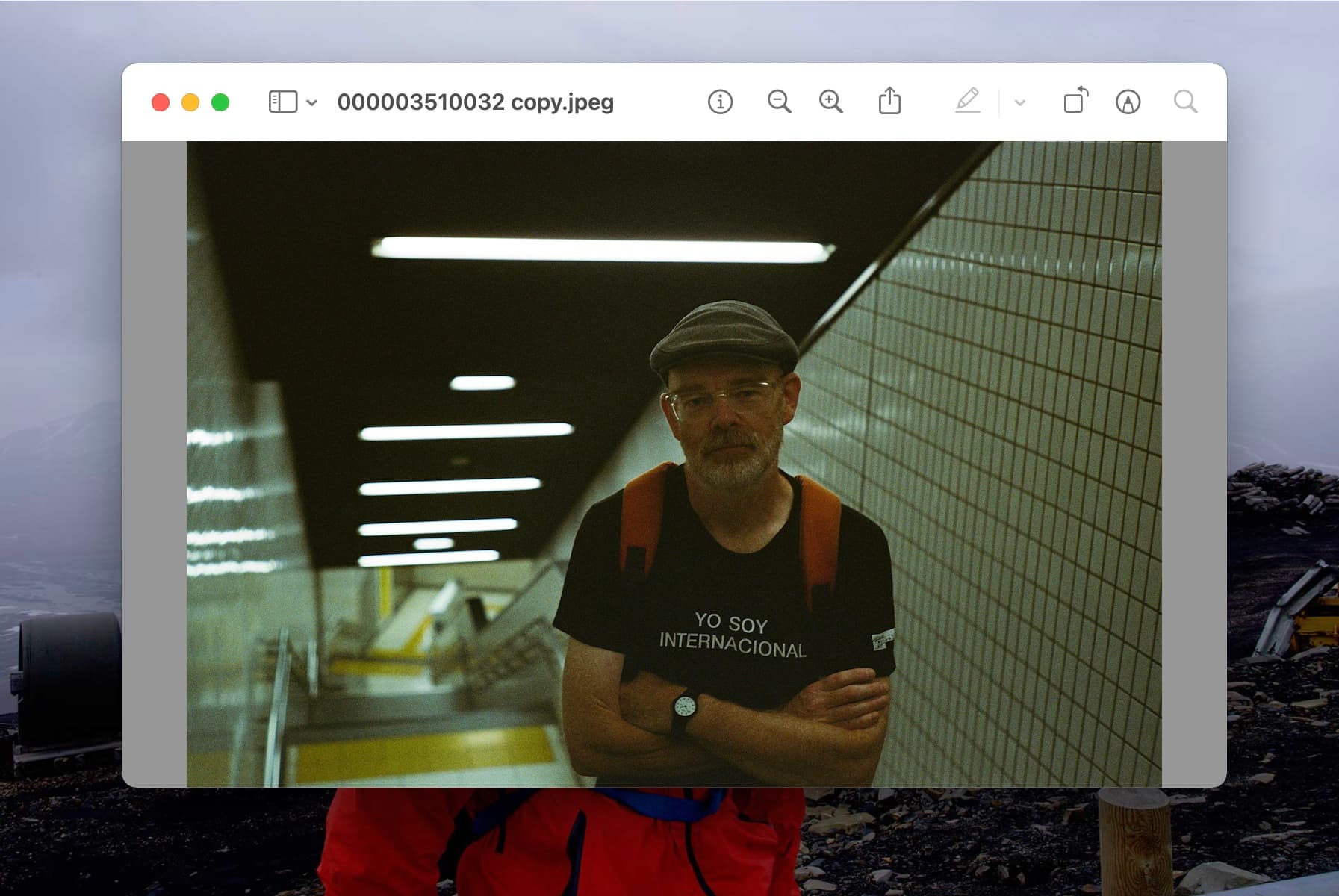Close the Preview window
This screenshot has width=1339, height=896.
coord(161,102)
